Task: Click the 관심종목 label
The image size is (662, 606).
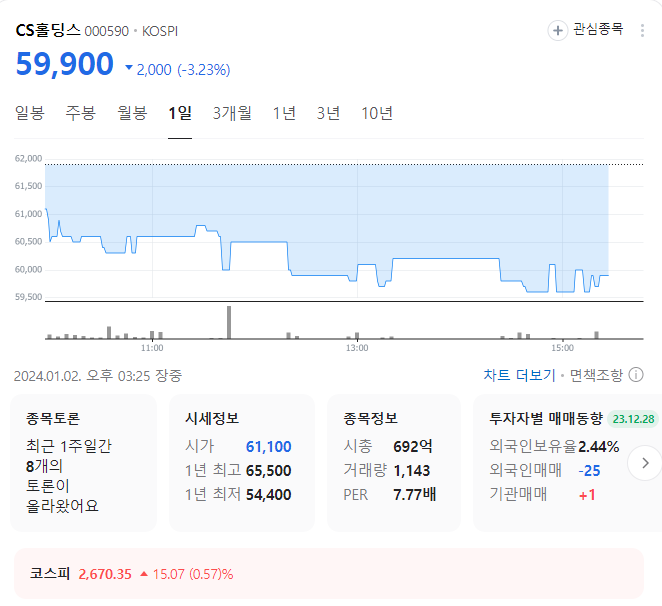Action: (598, 29)
